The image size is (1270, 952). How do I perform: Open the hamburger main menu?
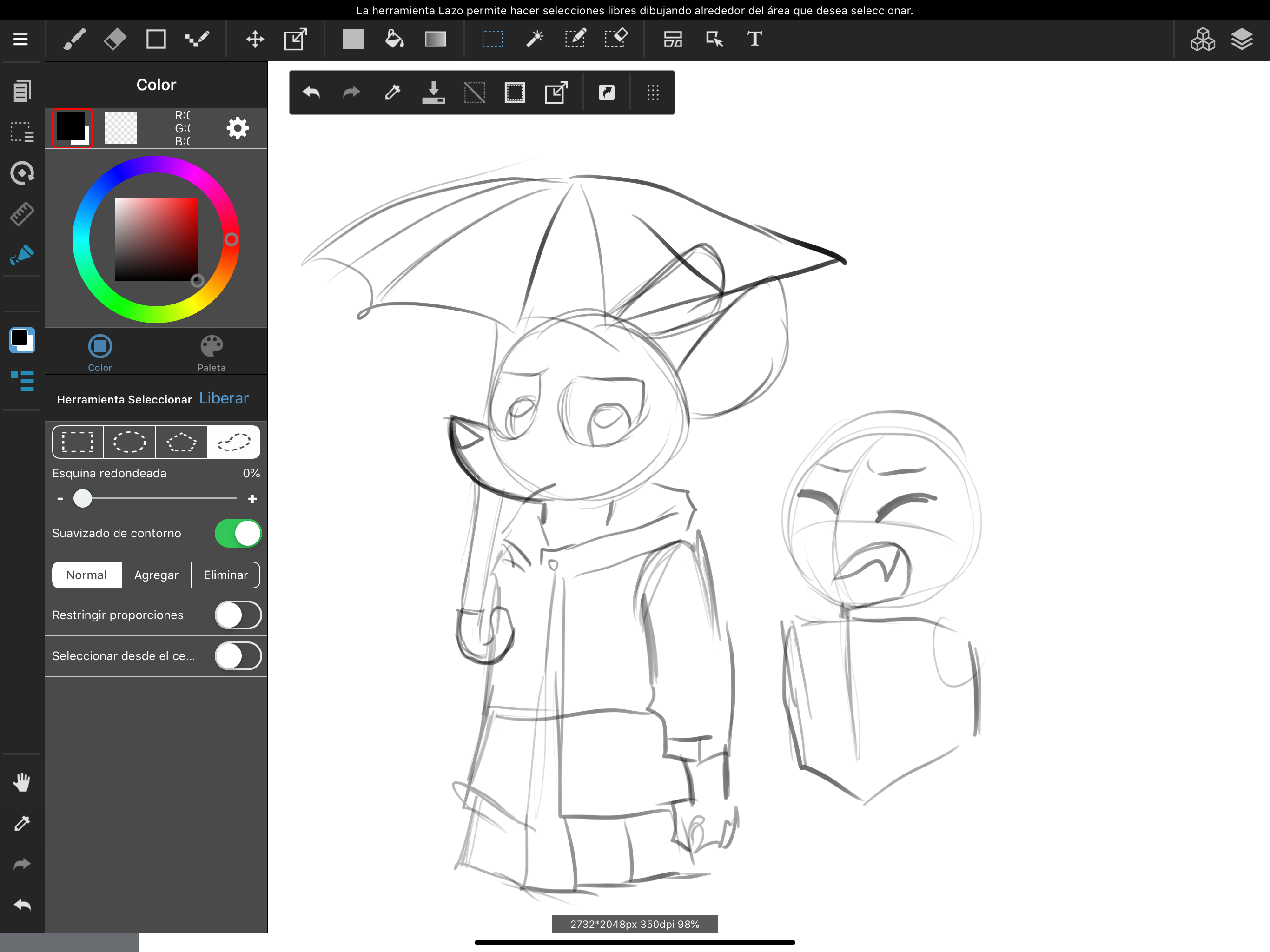tap(20, 39)
